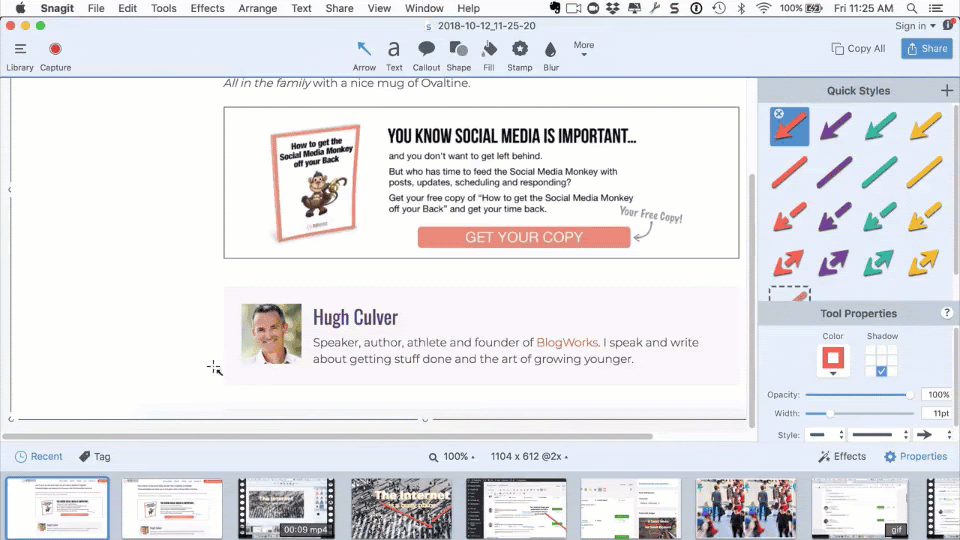Click the blue Share button
Viewport: 960px width, 540px height.
tap(926, 48)
